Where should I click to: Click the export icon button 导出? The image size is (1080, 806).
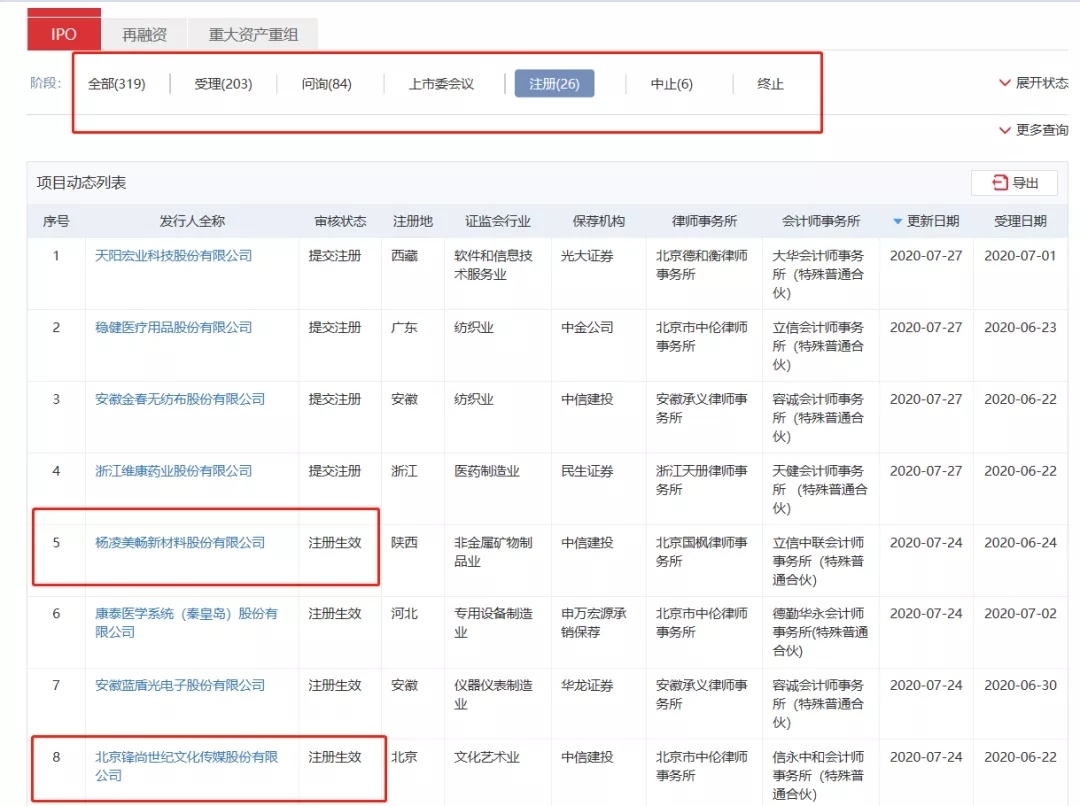pos(1014,183)
